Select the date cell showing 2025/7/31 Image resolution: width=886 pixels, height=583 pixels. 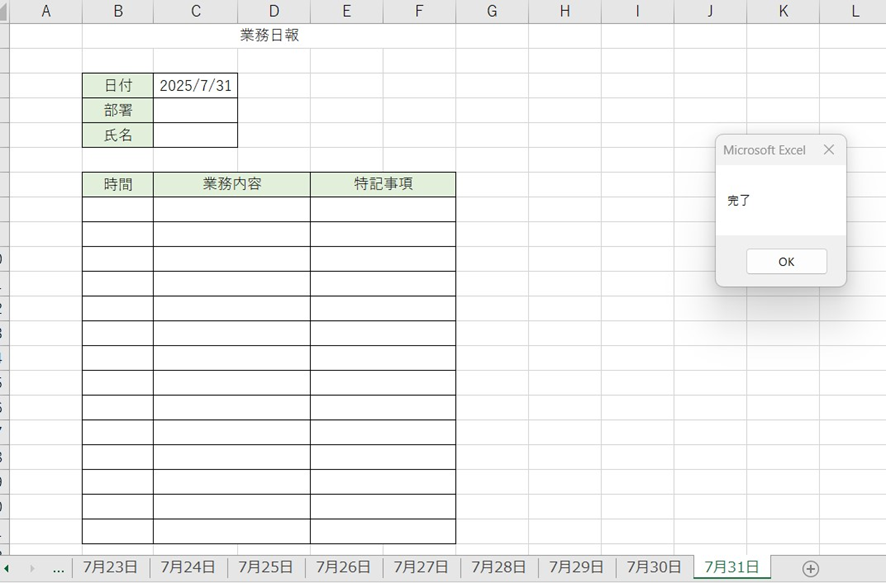click(195, 86)
